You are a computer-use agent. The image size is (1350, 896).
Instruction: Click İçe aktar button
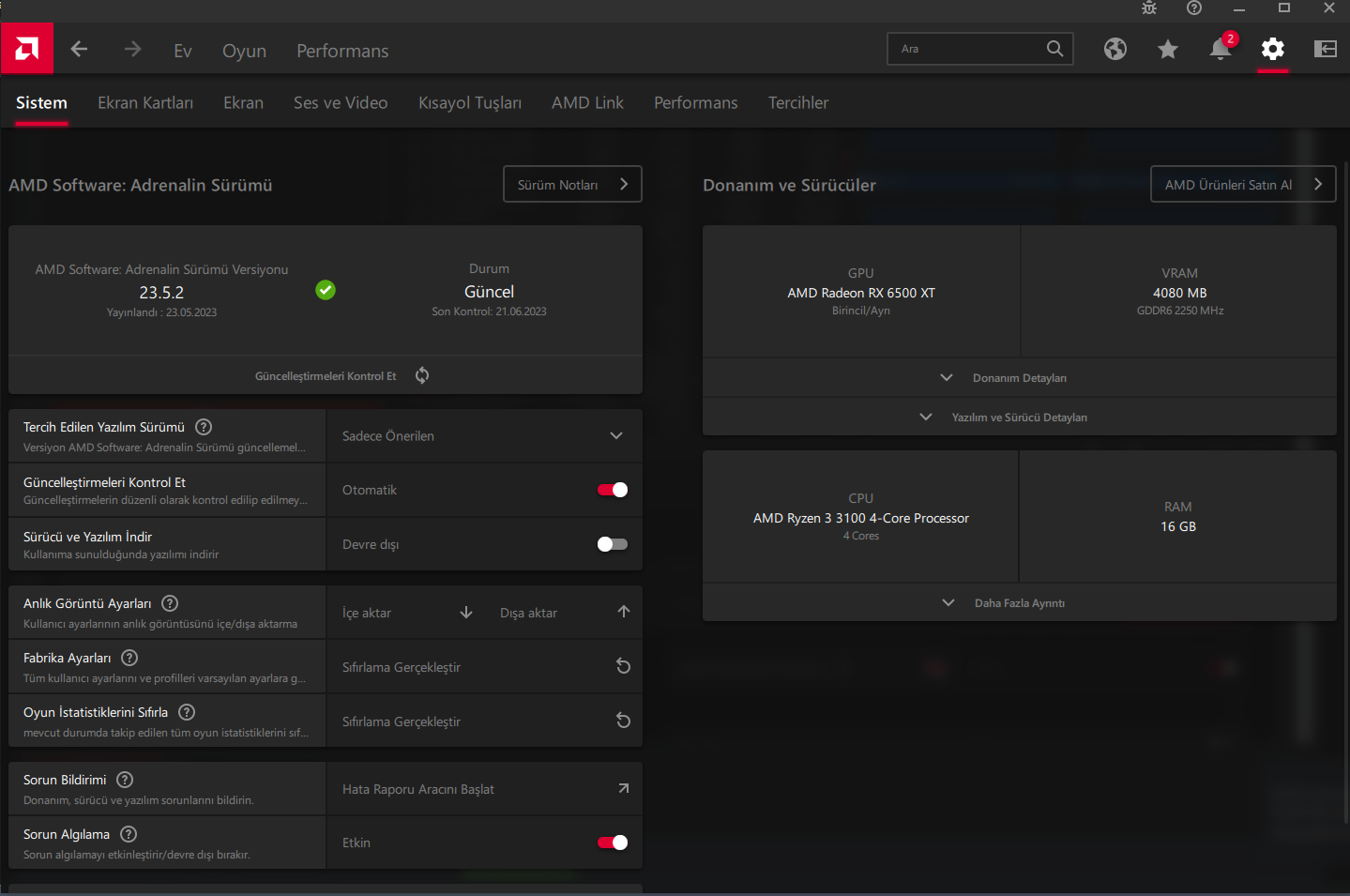[406, 613]
